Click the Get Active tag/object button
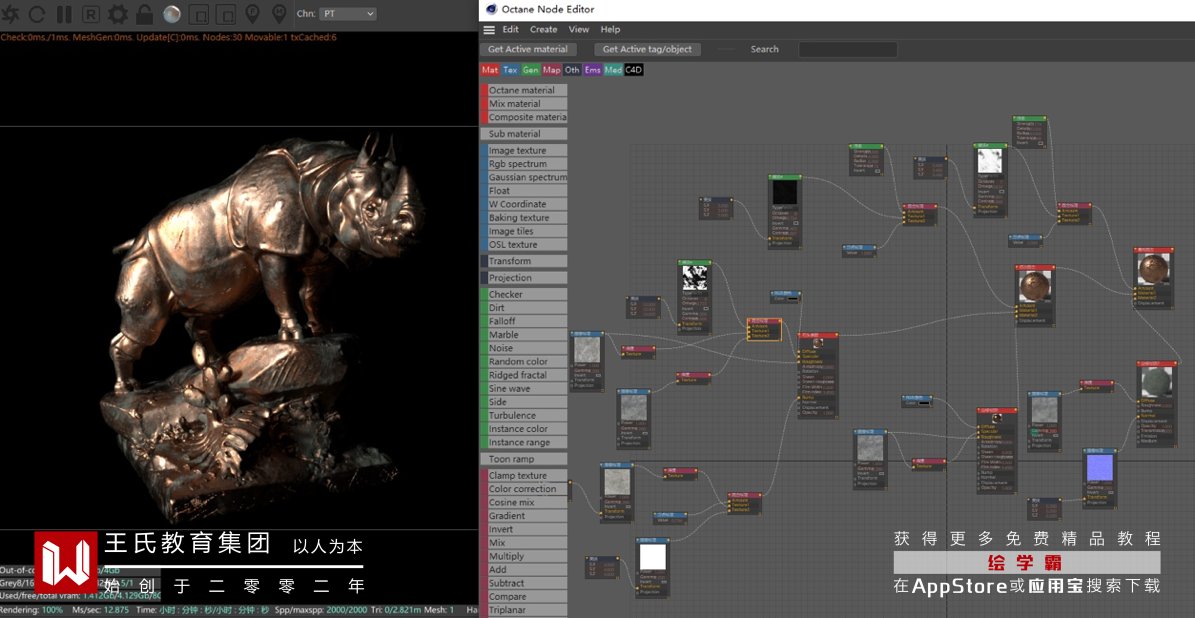The height and width of the screenshot is (618, 1195). 647,49
